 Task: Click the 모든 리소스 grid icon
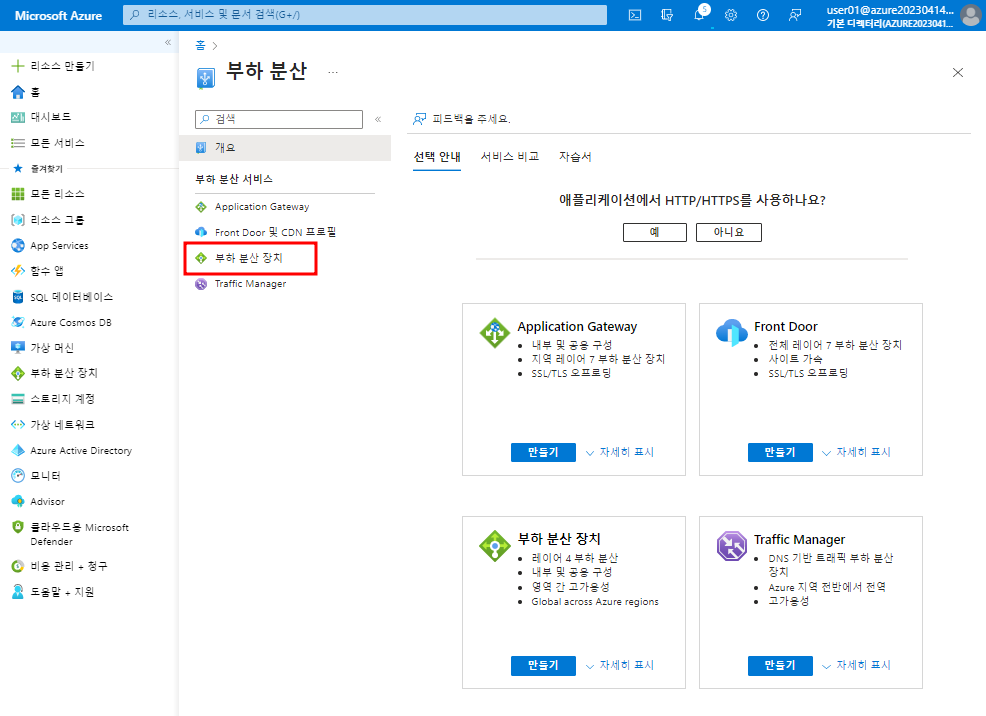18,194
